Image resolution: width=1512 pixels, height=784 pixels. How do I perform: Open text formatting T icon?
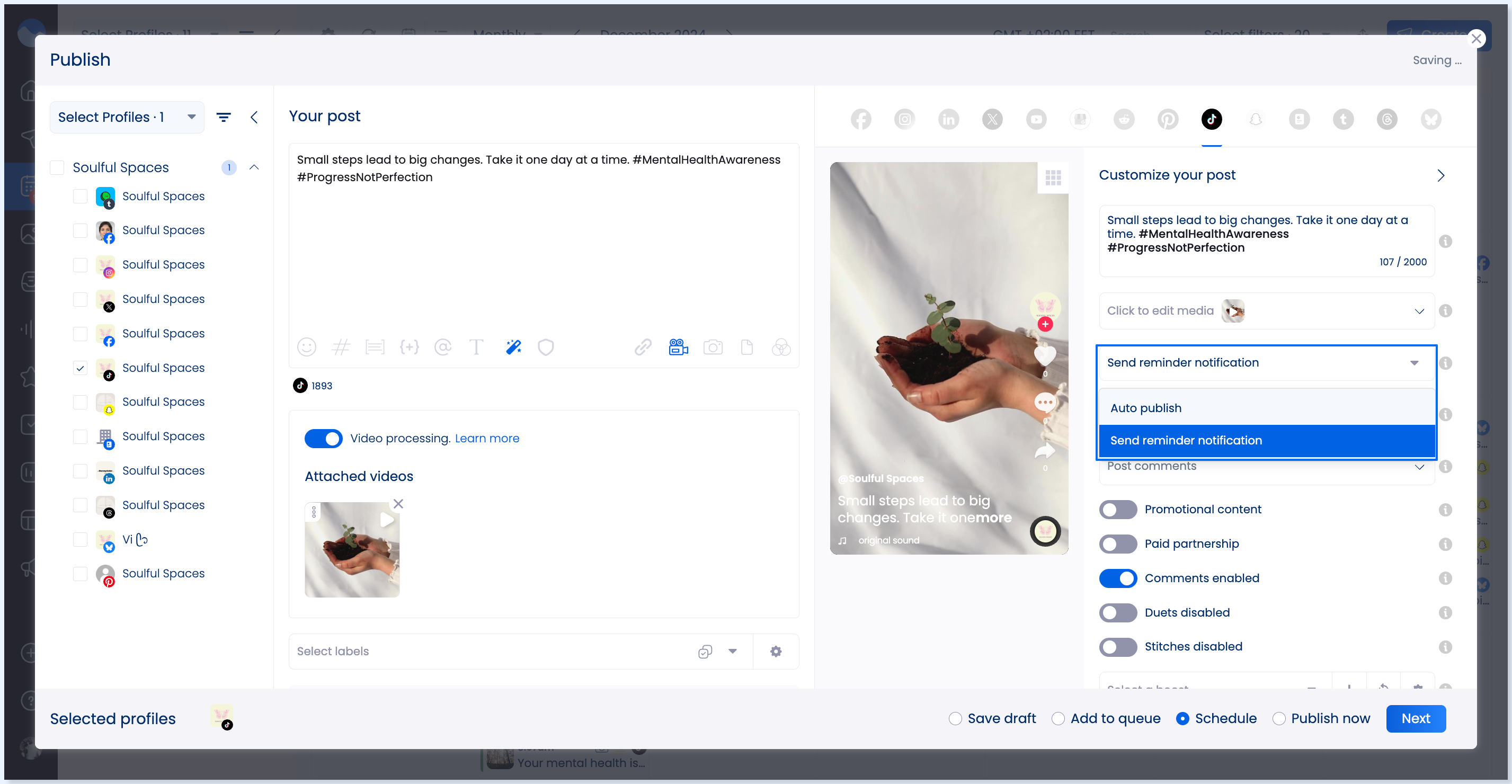[477, 348]
